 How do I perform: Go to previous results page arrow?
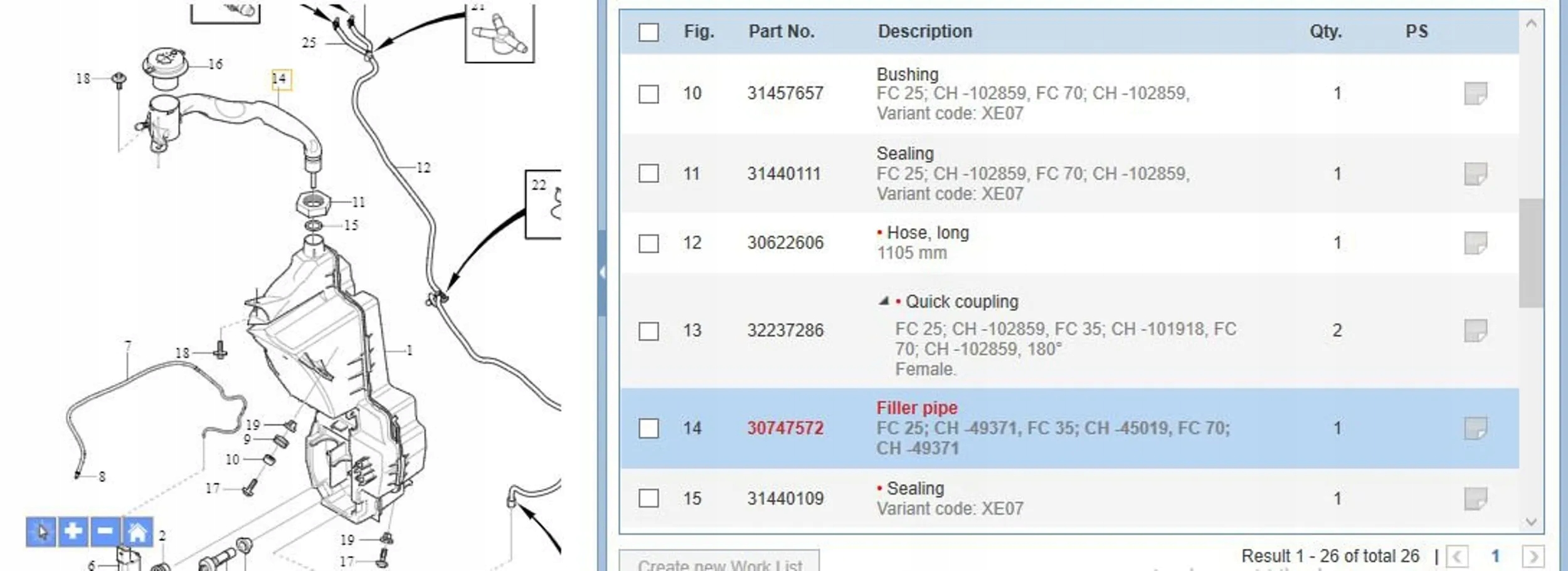coord(1457,556)
